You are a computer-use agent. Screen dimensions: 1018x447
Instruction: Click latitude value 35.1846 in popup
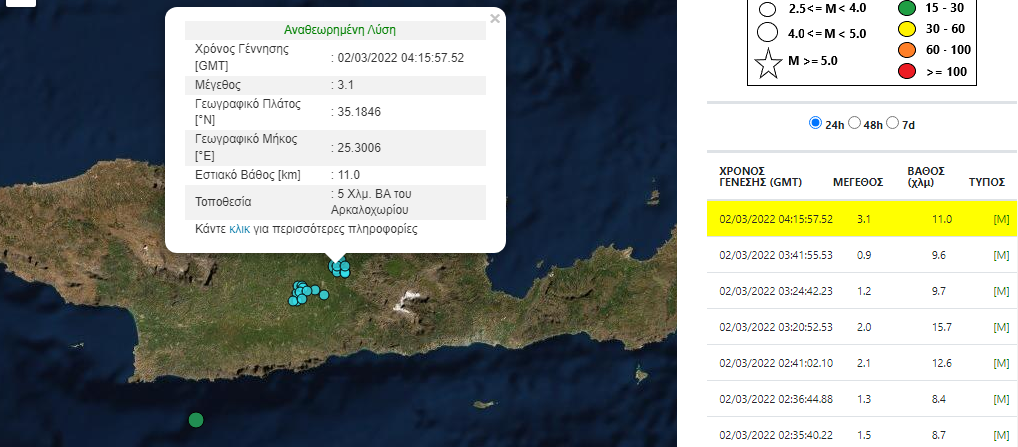point(359,112)
